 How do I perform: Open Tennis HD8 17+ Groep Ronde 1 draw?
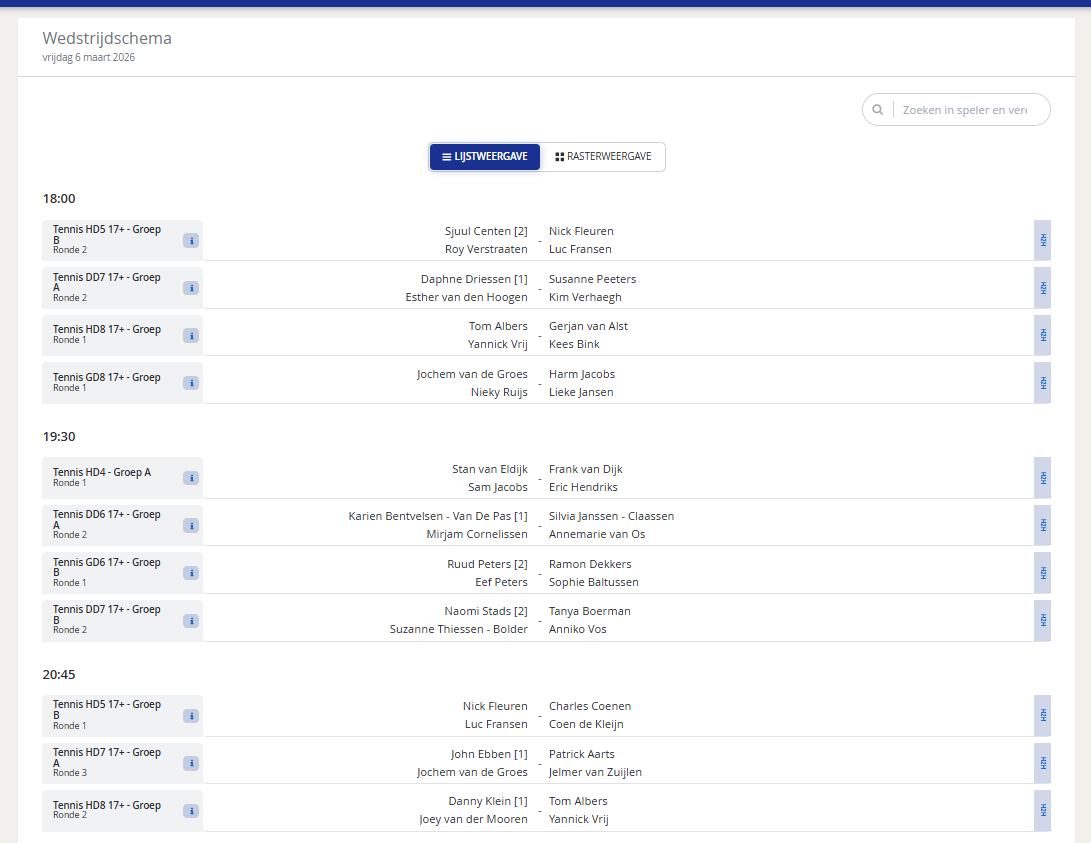107,329
